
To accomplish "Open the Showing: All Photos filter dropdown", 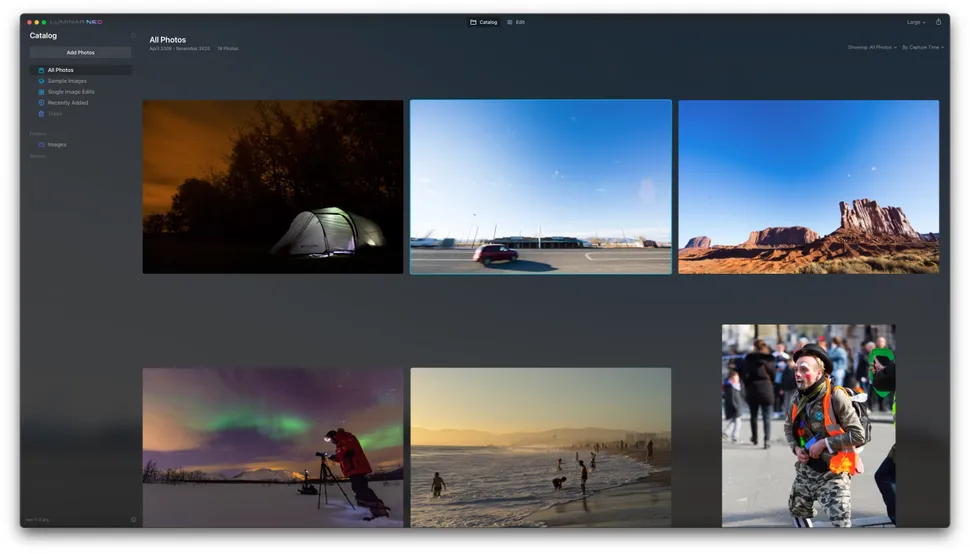I will coord(872,47).
